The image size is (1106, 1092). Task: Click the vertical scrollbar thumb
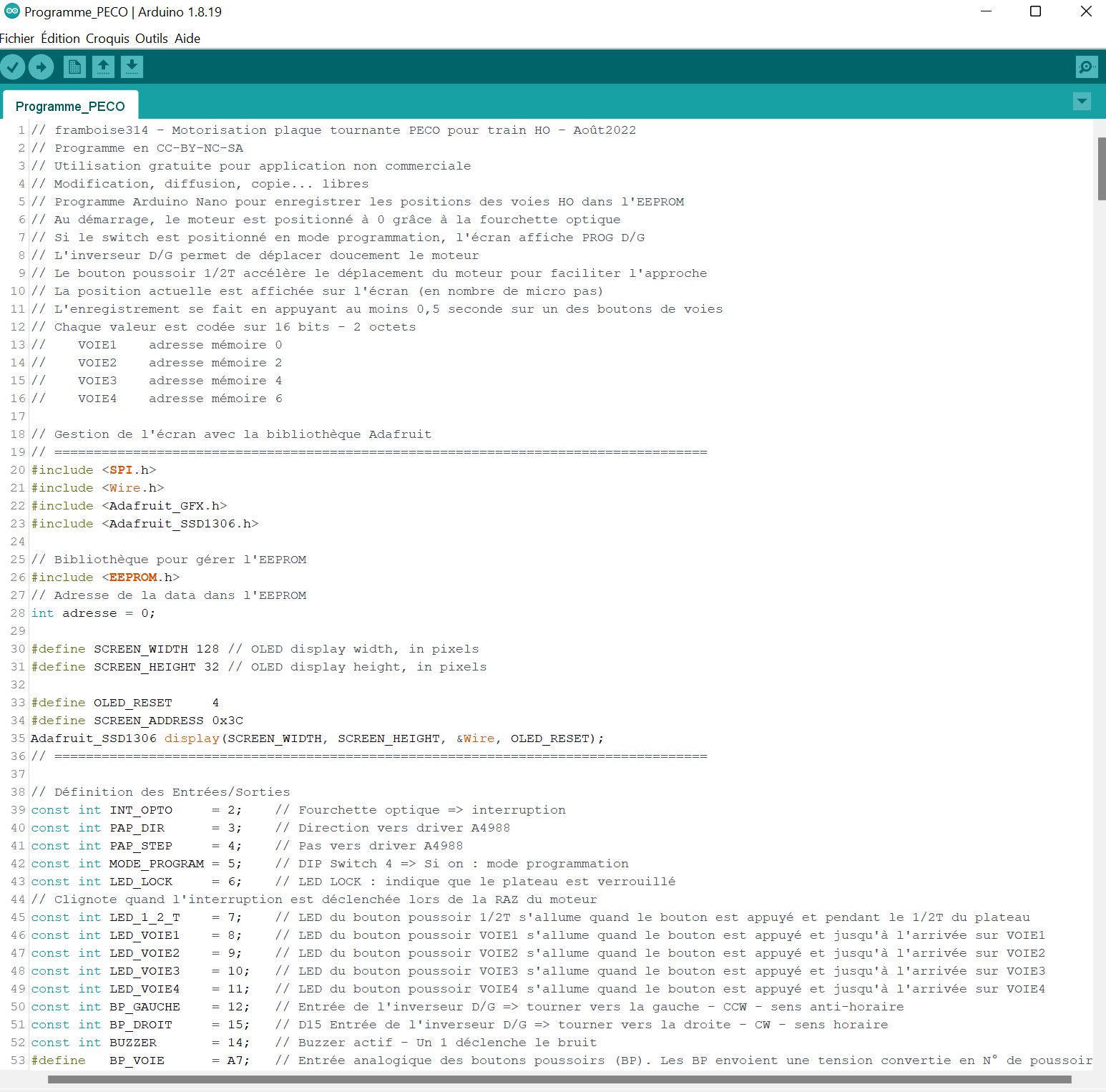(x=1102, y=169)
